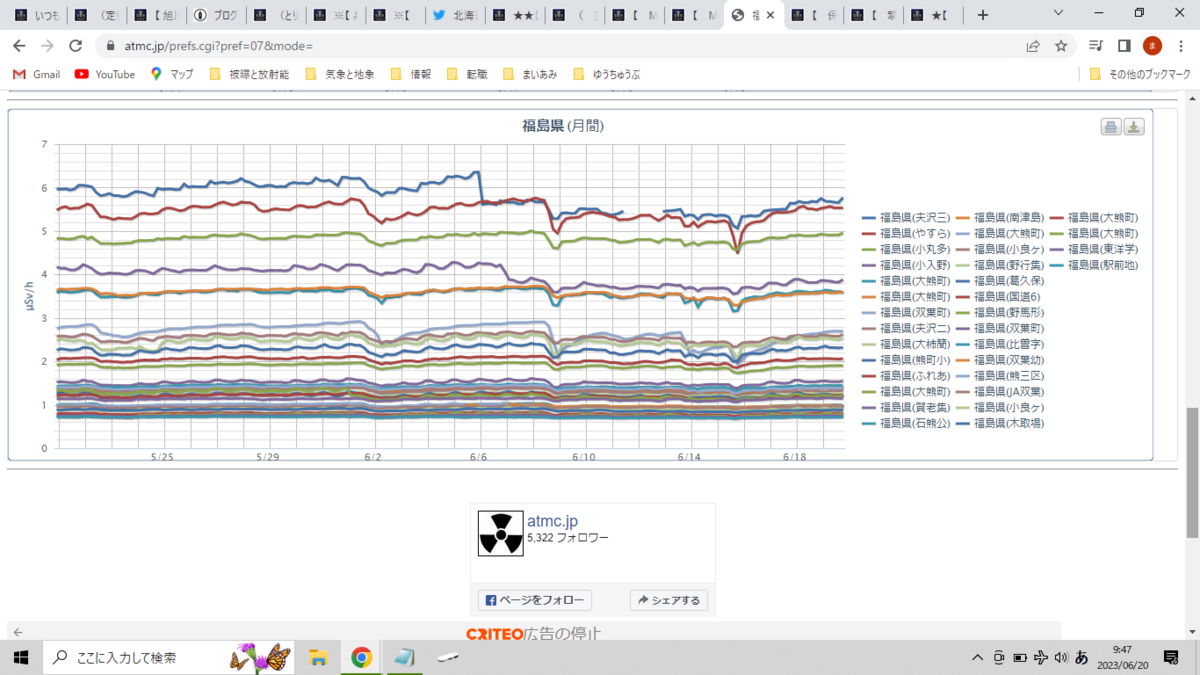Reload the atmc.jp page
This screenshot has height=675, width=1200.
[x=75, y=46]
